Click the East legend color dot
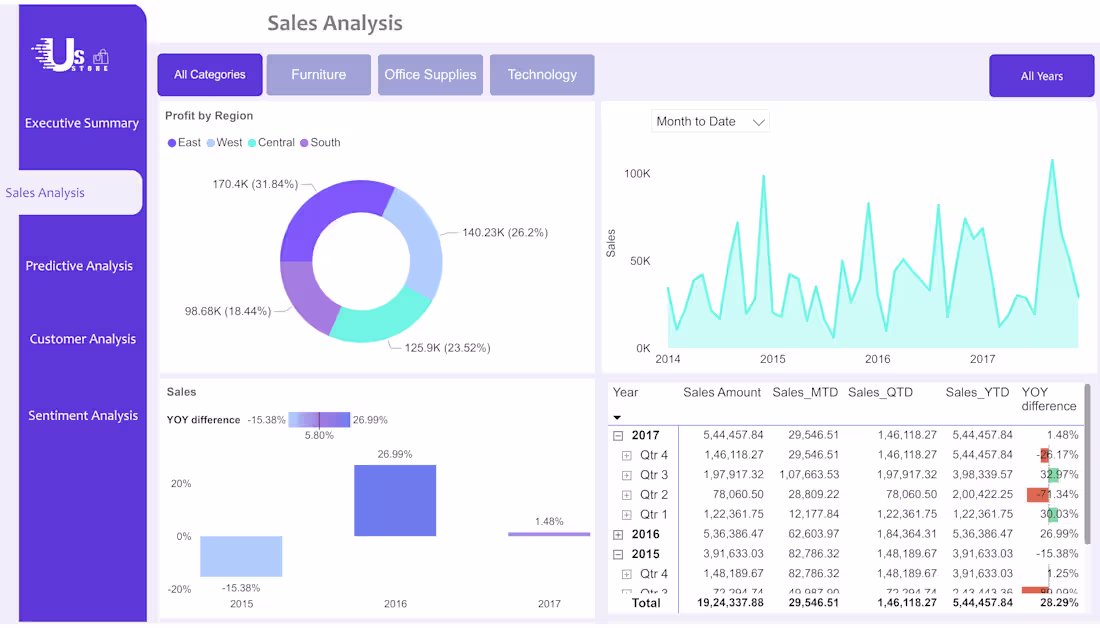Screen dimensions: 1100x628 click(172, 143)
